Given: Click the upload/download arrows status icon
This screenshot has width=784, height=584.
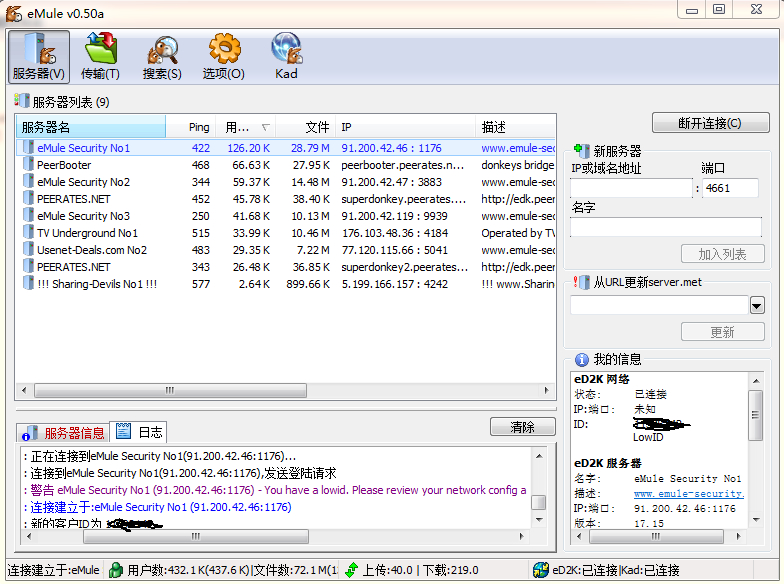Looking at the screenshot, I should [352, 570].
